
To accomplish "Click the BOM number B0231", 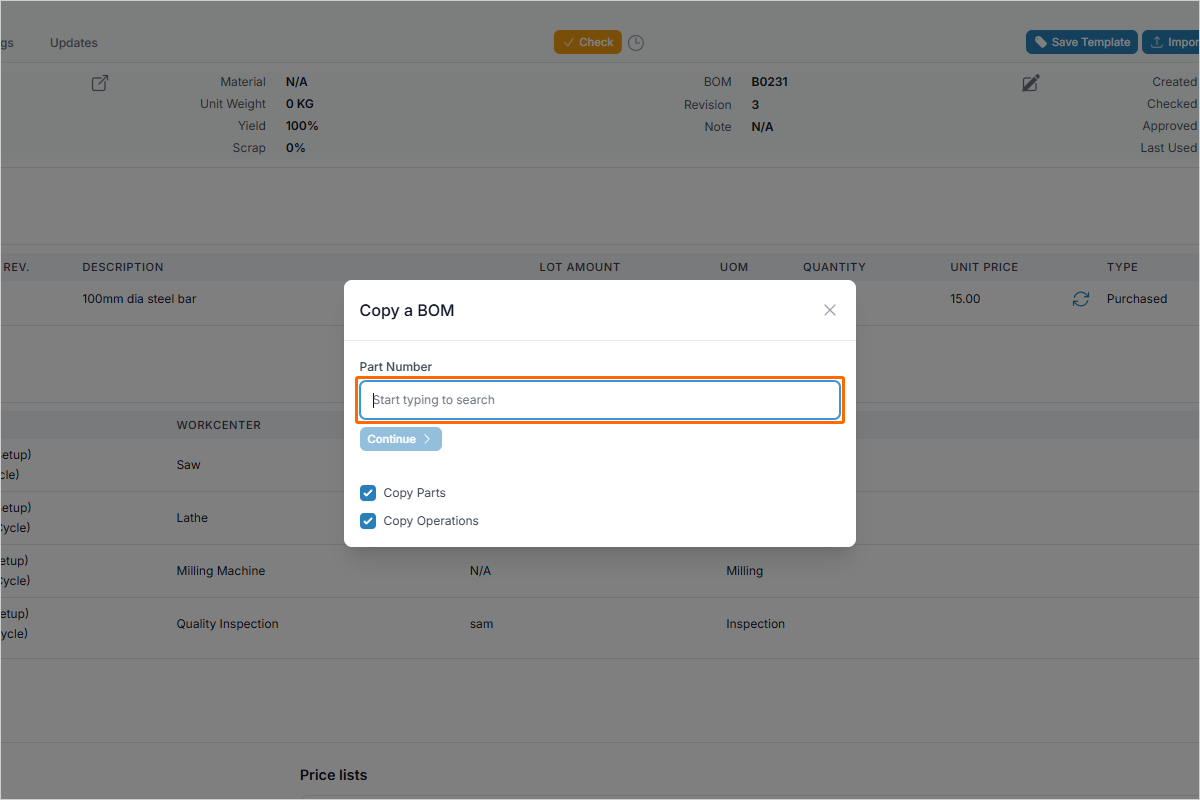I will click(x=770, y=82).
